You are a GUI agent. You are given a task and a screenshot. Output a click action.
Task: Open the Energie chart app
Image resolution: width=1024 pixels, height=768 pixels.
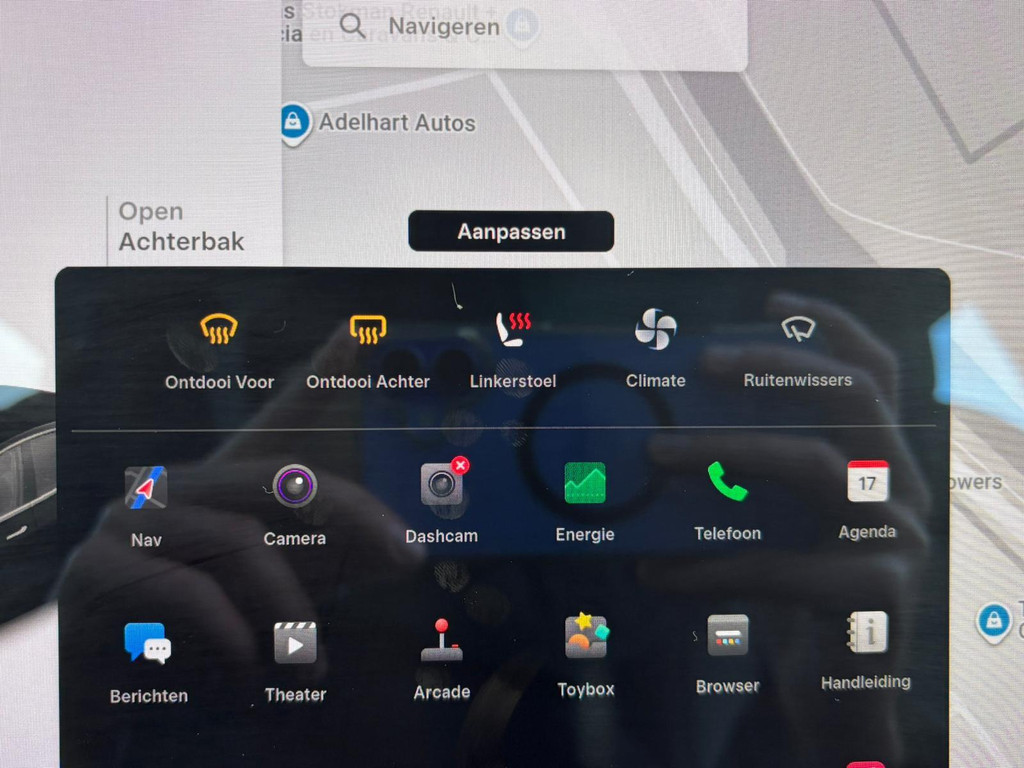(585, 483)
